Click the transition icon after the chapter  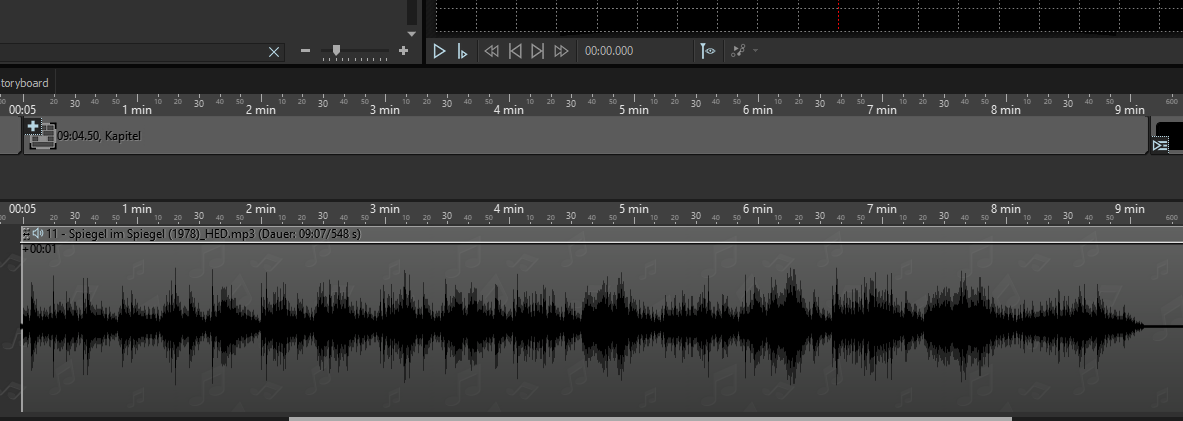pos(1160,145)
